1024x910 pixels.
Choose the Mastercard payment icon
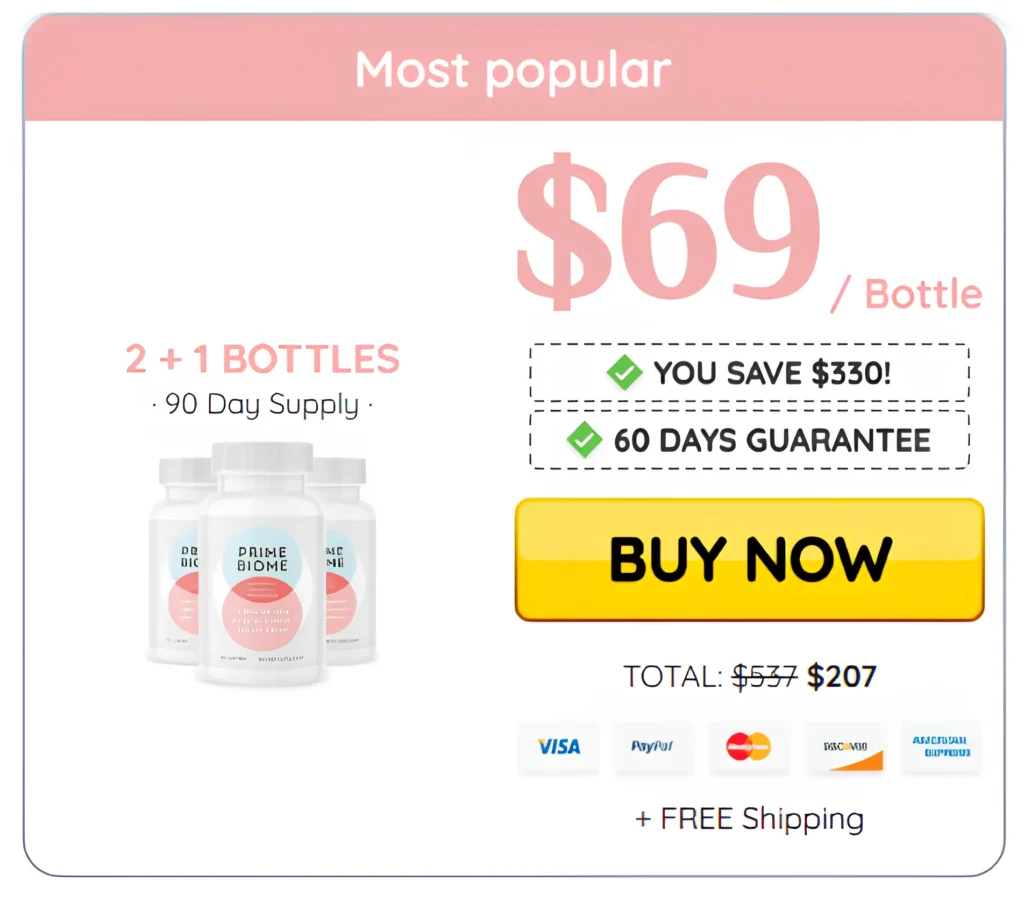(748, 746)
